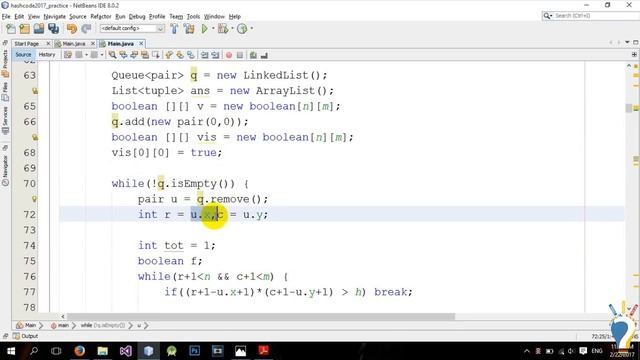Open the Navigate menu
Screen dimensions: 640x360
pos(55,17)
